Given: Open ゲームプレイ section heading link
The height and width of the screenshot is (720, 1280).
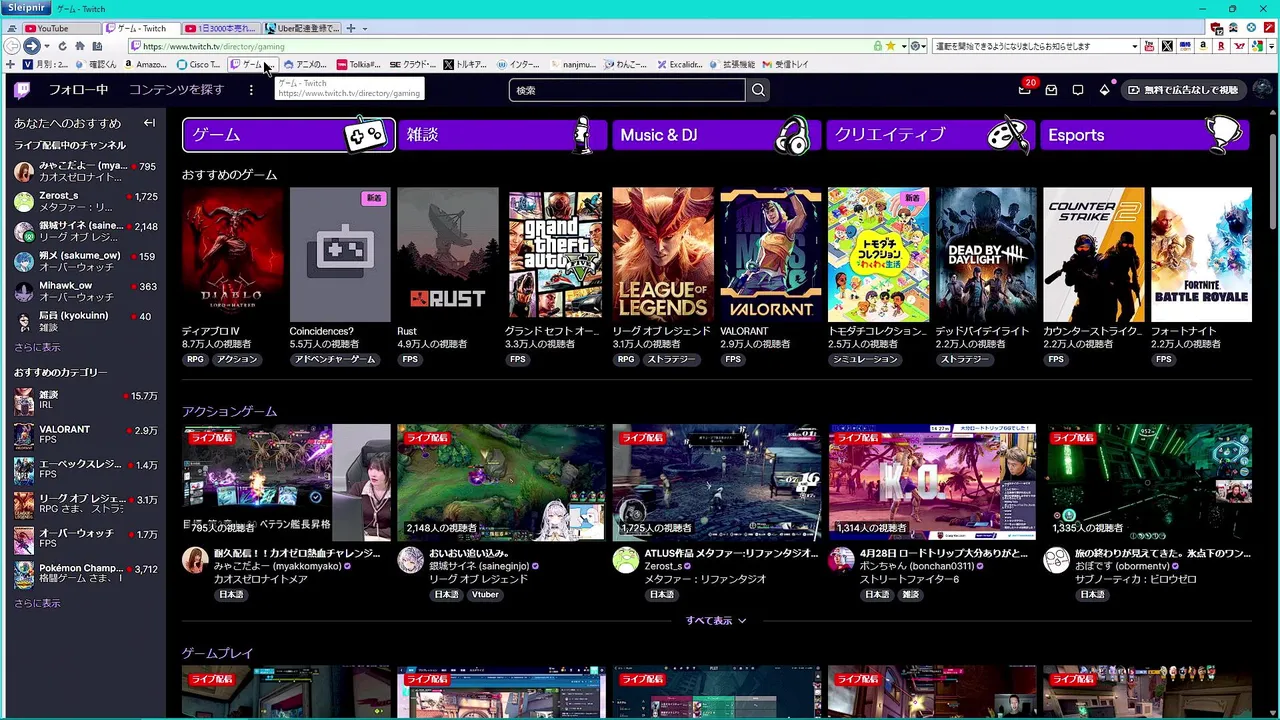Looking at the screenshot, I should click(x=217, y=653).
